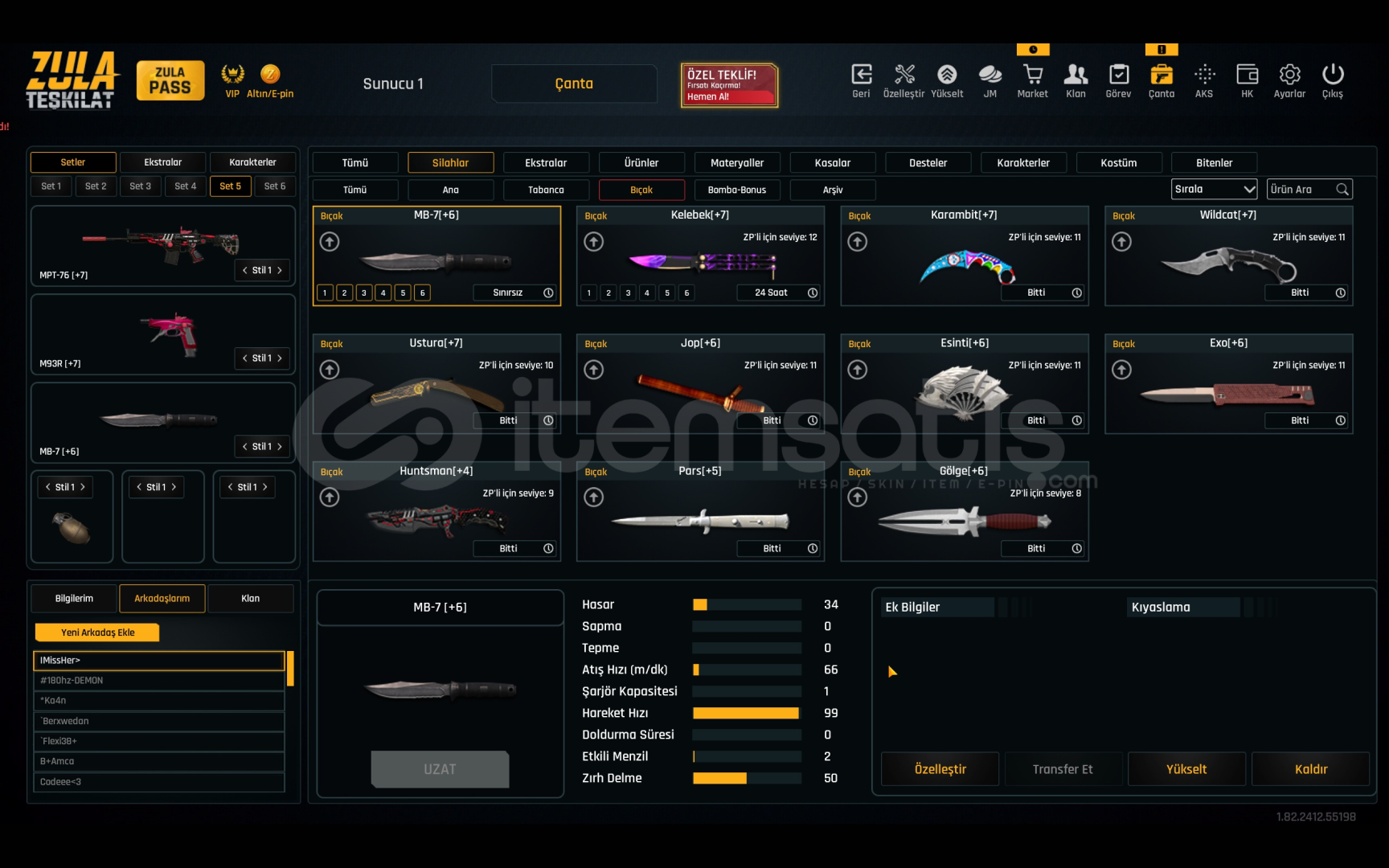Screen dimensions: 1389x868
Task: Click the Altın/E-pin coin icon
Action: pyautogui.click(x=270, y=74)
